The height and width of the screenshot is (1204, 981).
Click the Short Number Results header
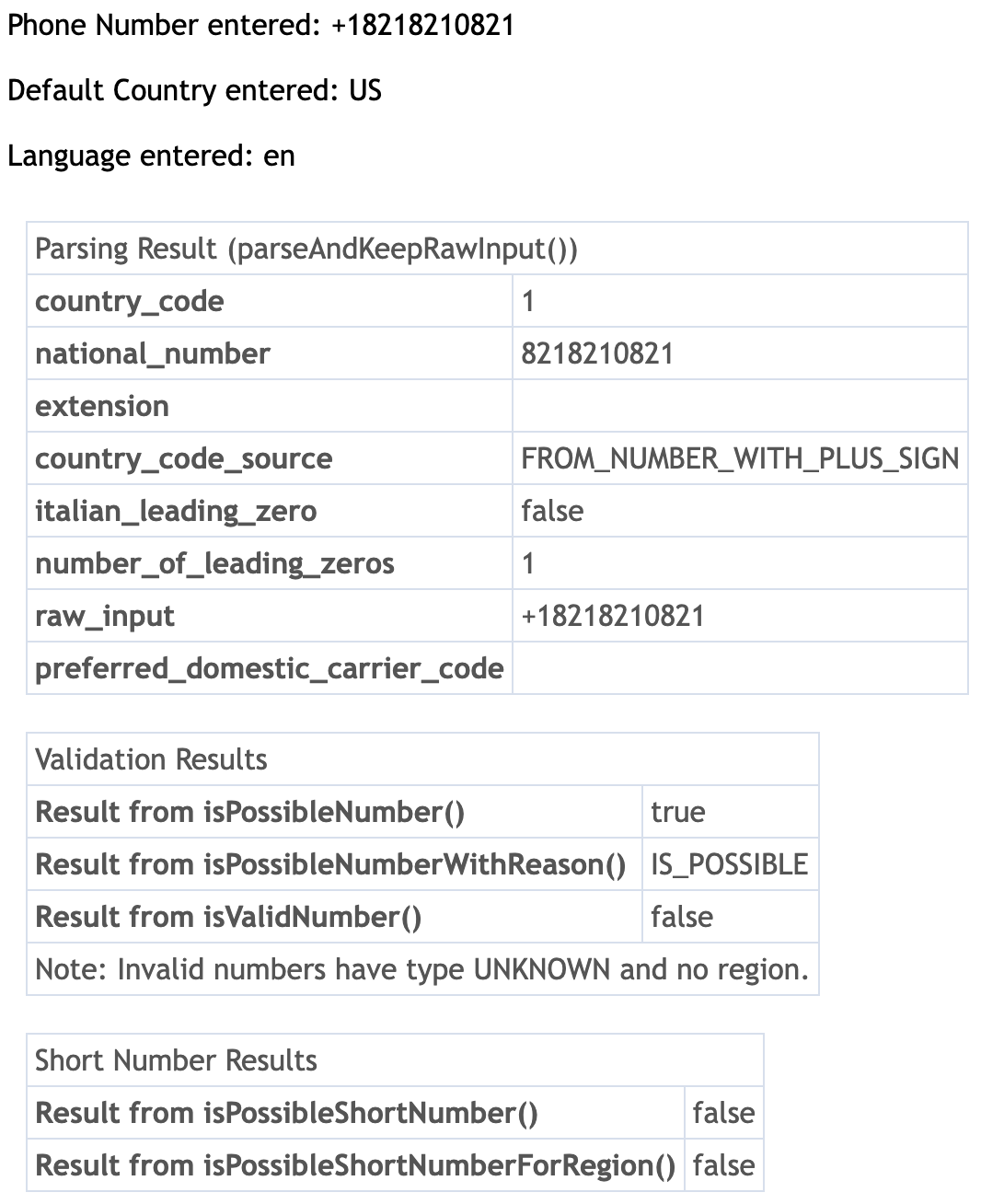pyautogui.click(x=176, y=1060)
